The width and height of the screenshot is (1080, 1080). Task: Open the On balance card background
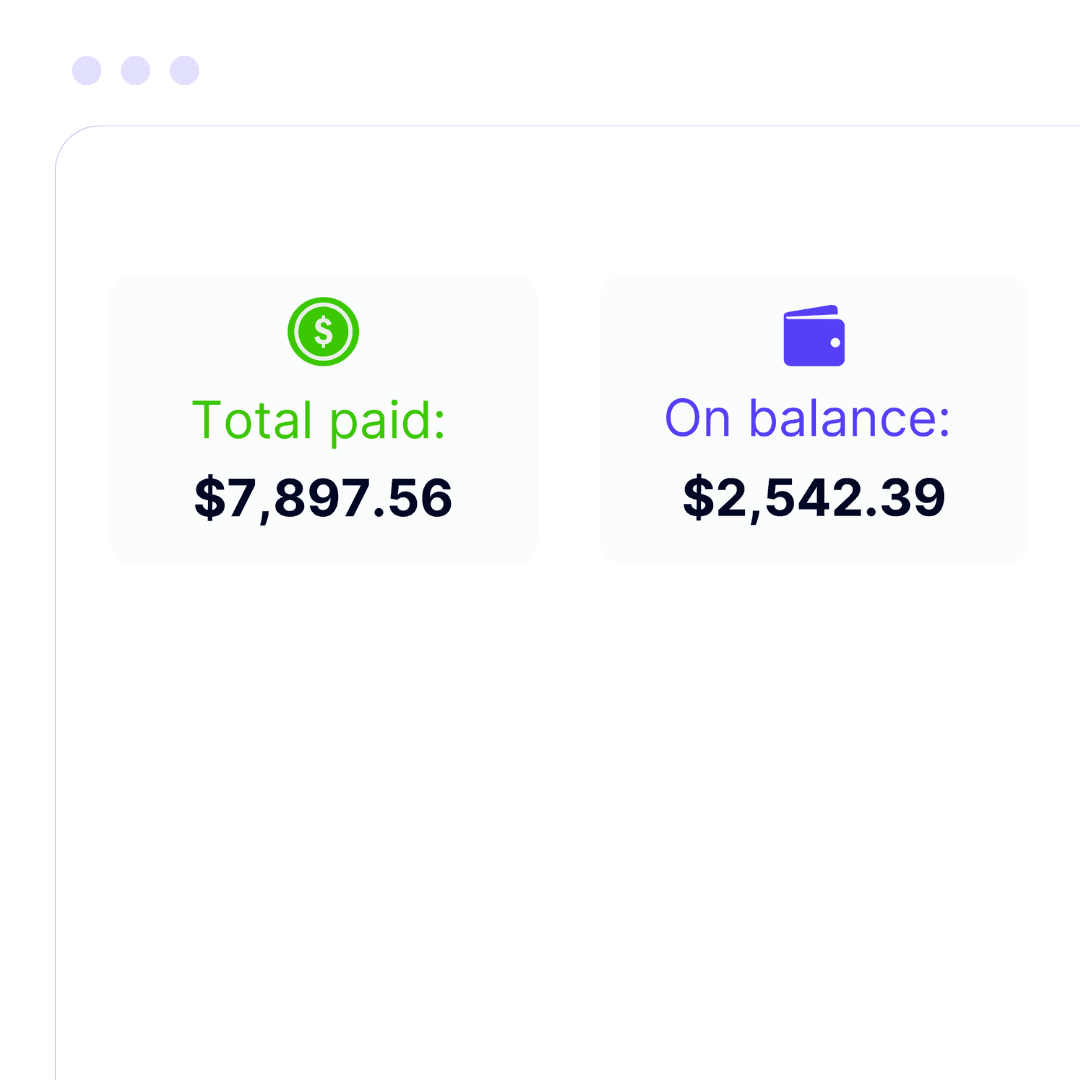pyautogui.click(x=814, y=419)
